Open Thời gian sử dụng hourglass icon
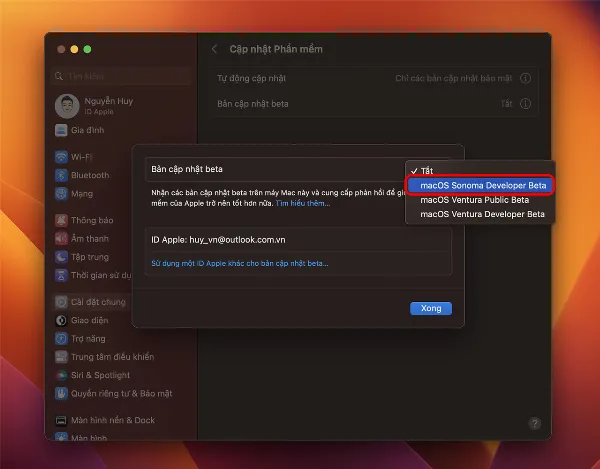 [61, 275]
